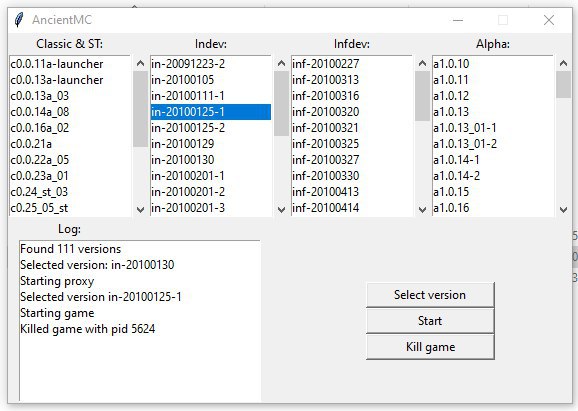
Task: Select version c0.0.13a_03
Action: point(70,96)
